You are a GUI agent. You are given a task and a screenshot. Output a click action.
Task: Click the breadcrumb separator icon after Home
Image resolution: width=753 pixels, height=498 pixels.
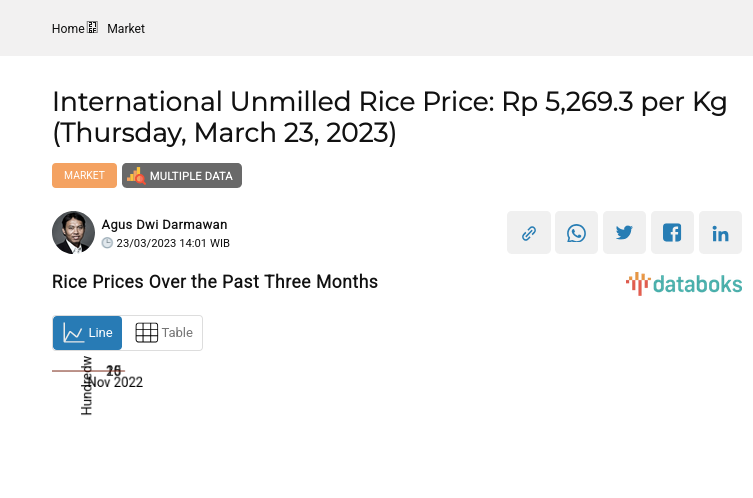pos(93,28)
